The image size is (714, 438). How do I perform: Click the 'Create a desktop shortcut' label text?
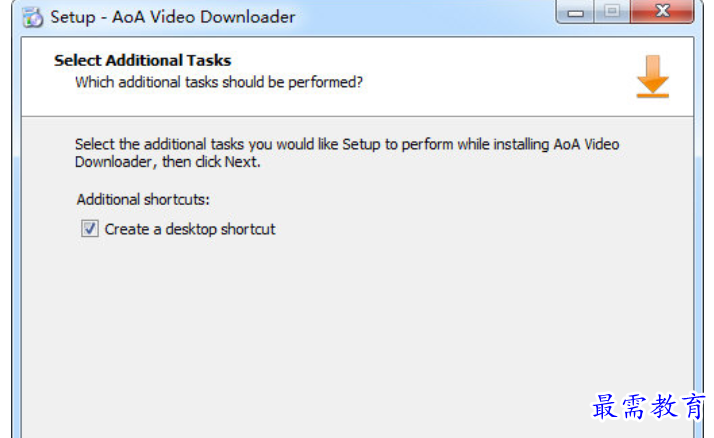point(190,229)
